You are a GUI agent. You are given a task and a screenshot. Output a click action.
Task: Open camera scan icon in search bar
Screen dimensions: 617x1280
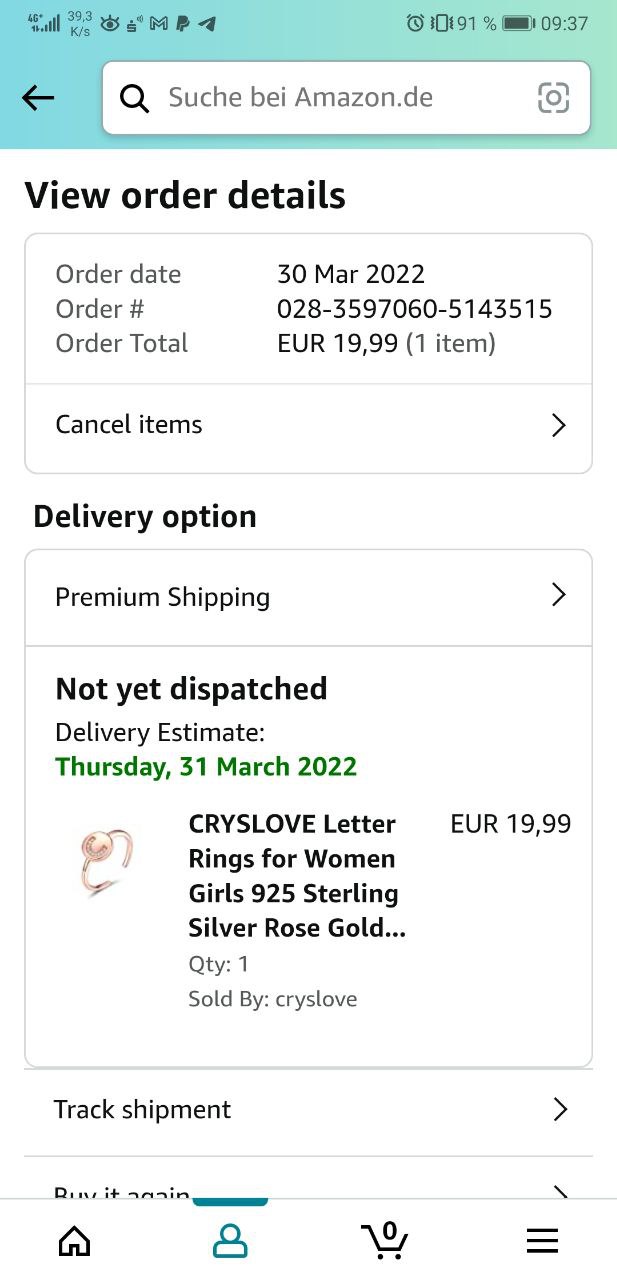[x=553, y=98]
